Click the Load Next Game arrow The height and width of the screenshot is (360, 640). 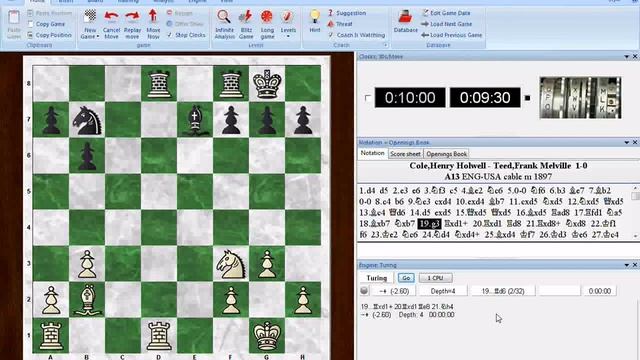tap(425, 24)
